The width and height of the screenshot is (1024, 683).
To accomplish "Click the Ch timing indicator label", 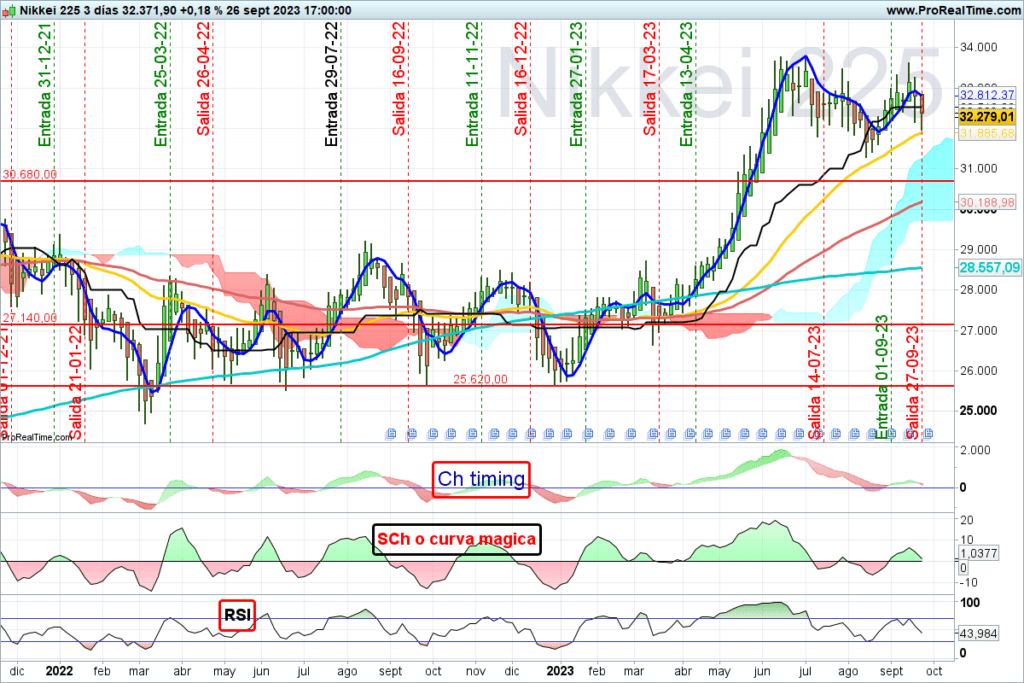I will [481, 479].
